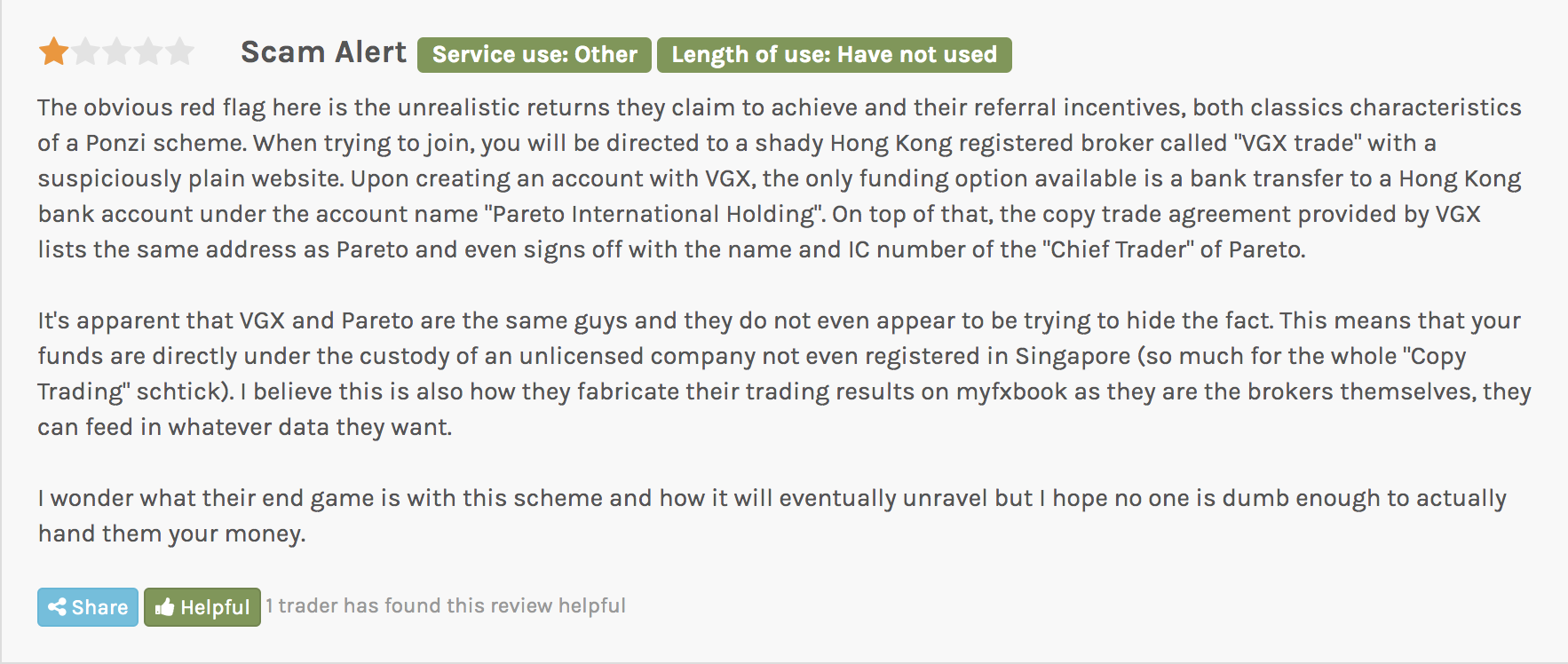Click the share icon in Share button
Viewport: 1568px width, 664px height.
[x=58, y=607]
